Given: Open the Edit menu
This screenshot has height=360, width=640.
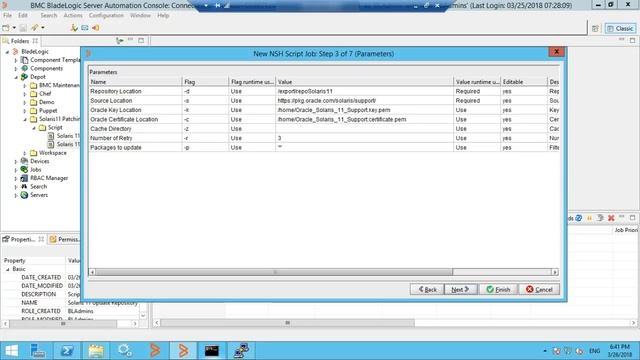Looking at the screenshot, I should pos(23,16).
